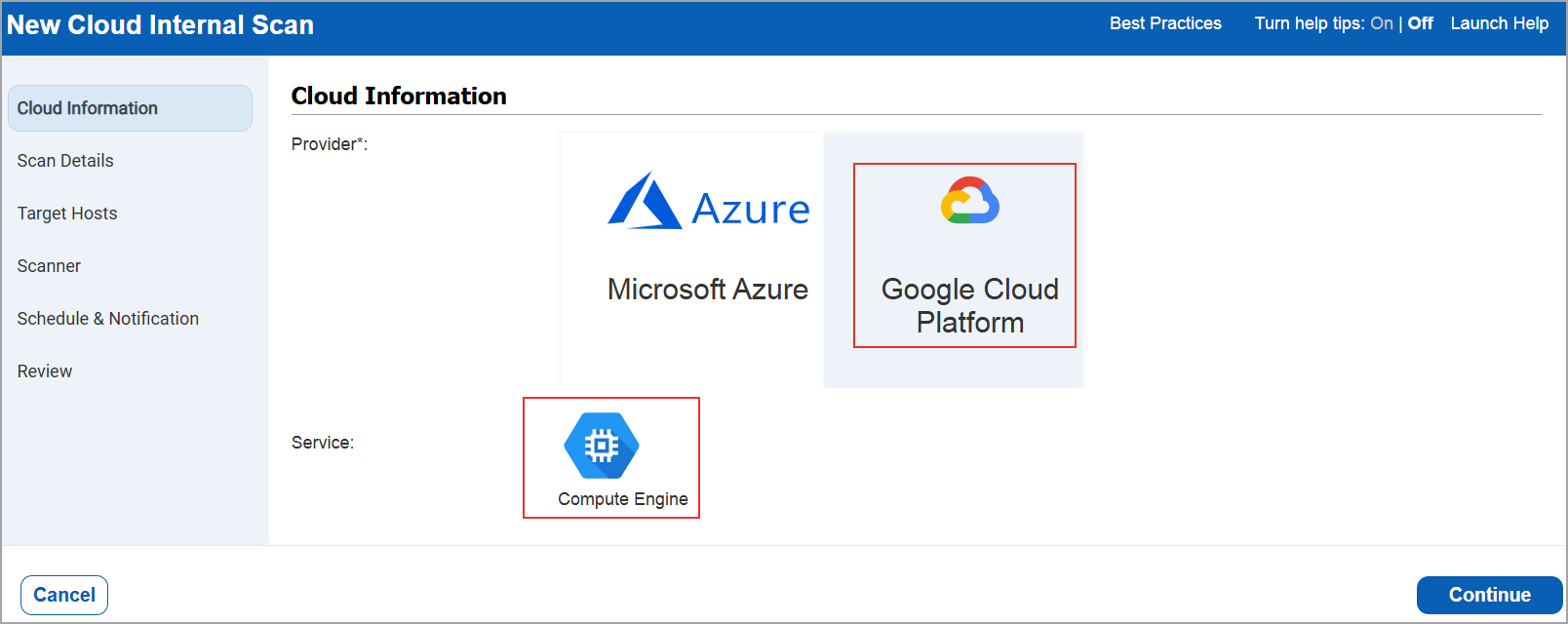Switch to the Scanner step
This screenshot has height=624, width=1568.
coord(49,266)
